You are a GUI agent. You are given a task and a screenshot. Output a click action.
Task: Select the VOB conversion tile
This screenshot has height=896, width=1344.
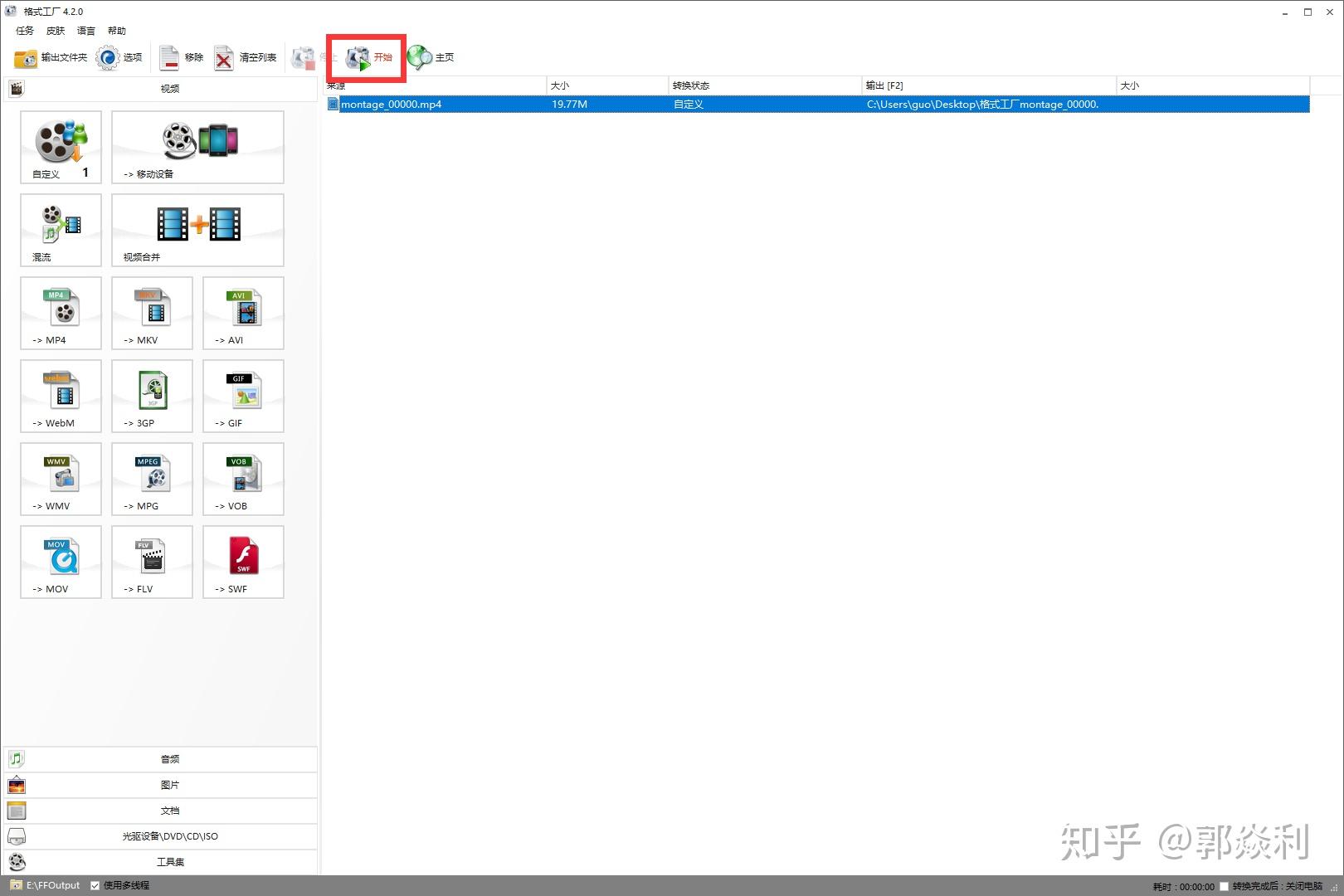pyautogui.click(x=243, y=479)
